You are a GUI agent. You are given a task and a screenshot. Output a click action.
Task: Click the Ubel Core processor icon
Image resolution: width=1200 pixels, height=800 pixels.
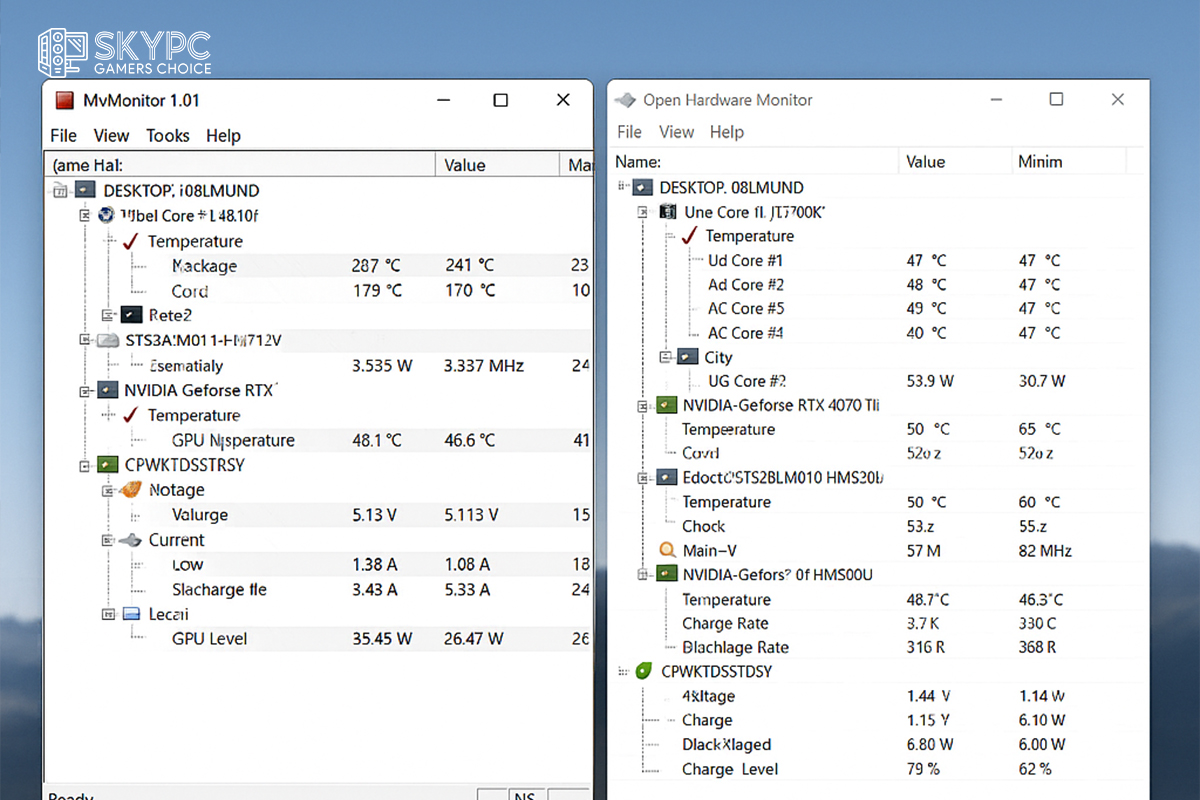point(107,215)
